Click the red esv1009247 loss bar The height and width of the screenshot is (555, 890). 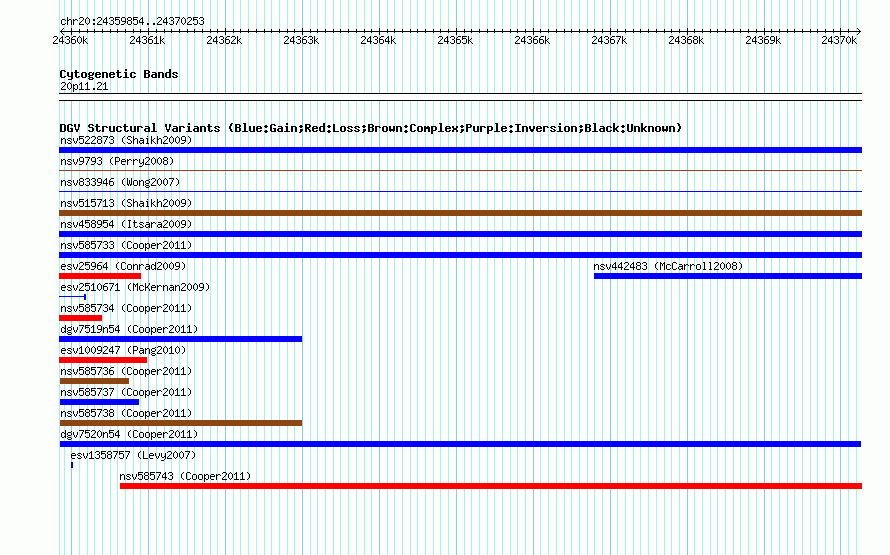pos(103,360)
